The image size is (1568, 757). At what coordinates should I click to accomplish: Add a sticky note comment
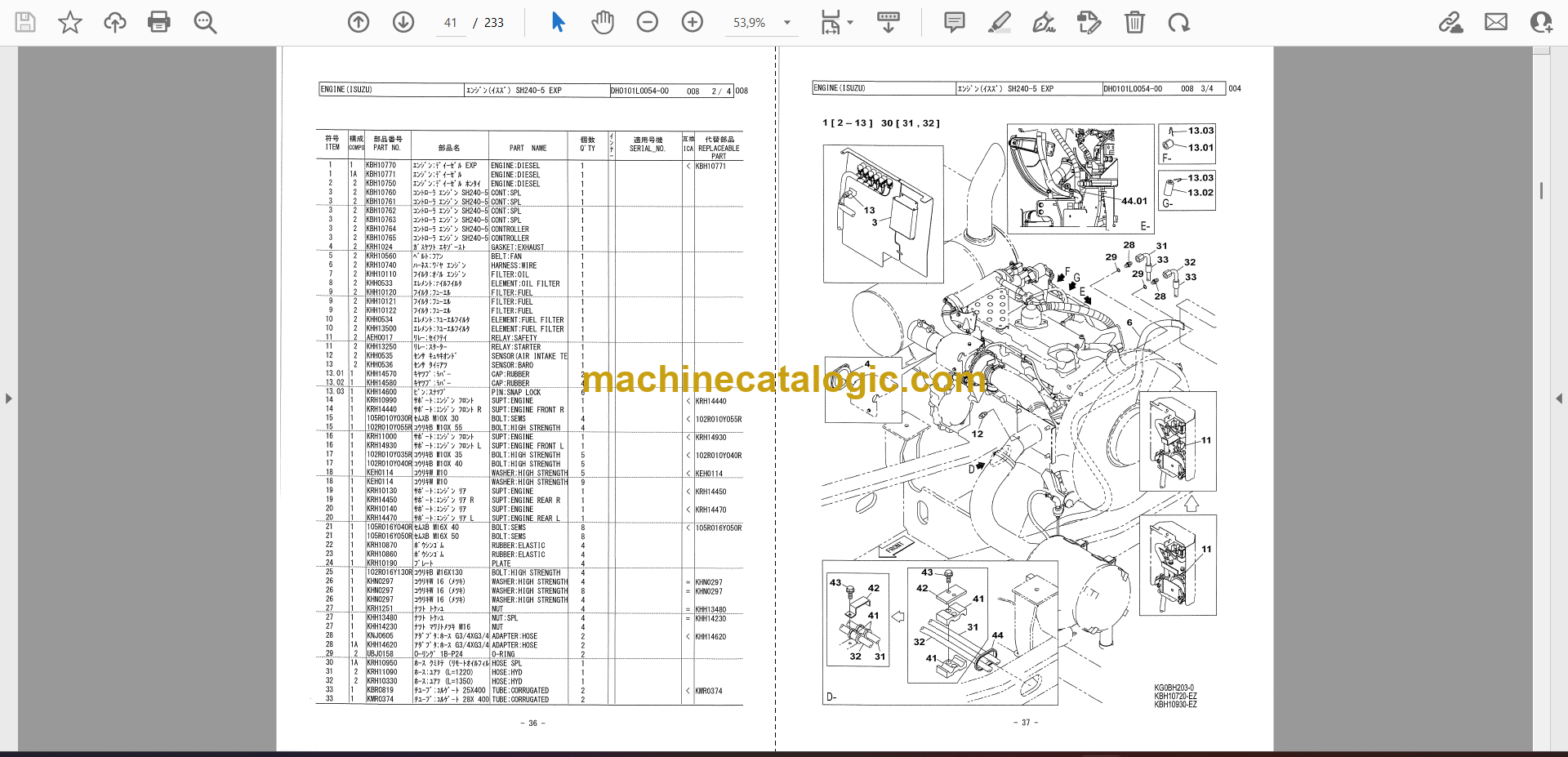point(954,22)
